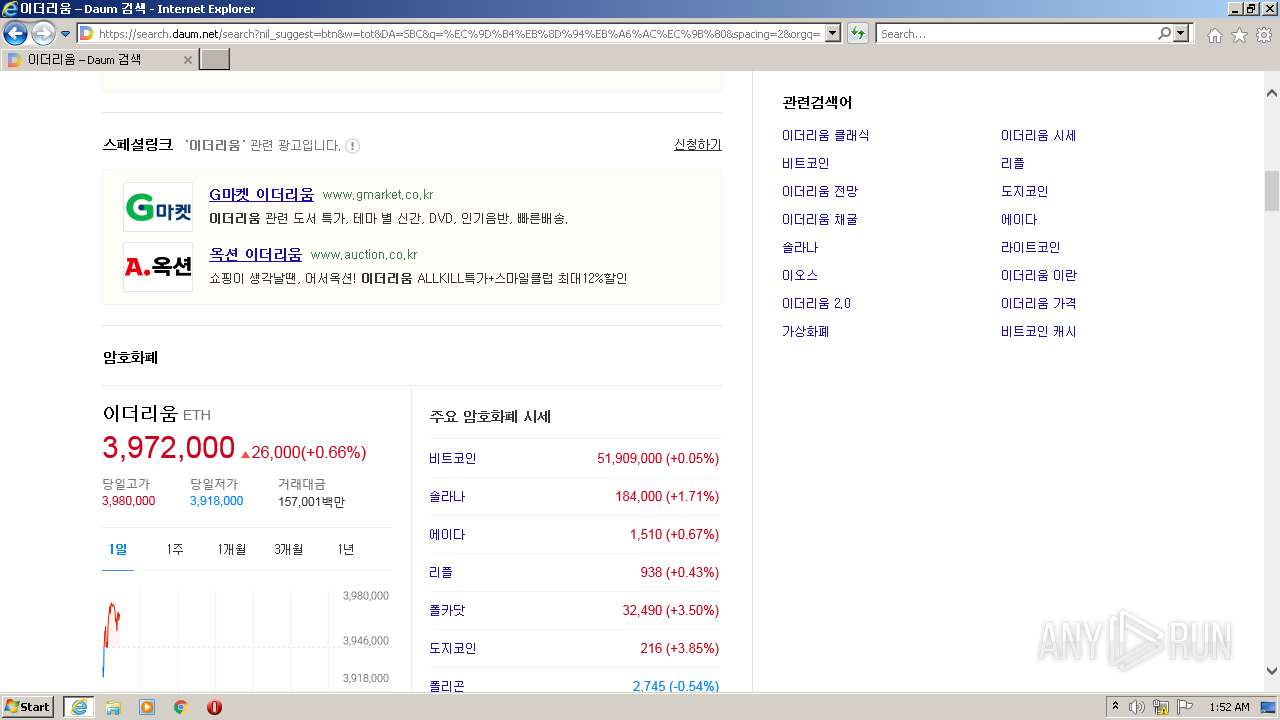Image resolution: width=1280 pixels, height=720 pixels.
Task: Open the media player taskbar icon
Action: (x=147, y=707)
